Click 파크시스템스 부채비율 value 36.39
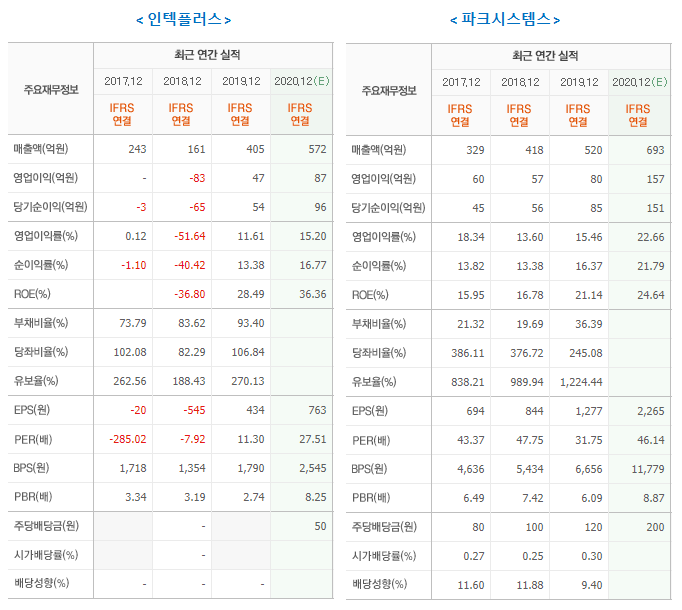682x610 pixels. click(588, 324)
